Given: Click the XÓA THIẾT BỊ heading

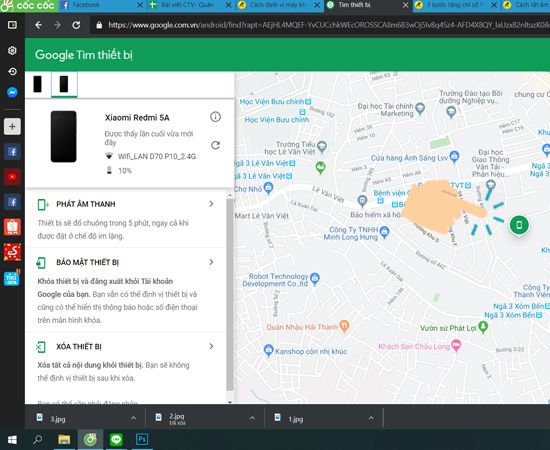Looking at the screenshot, I should pyautogui.click(x=79, y=347).
